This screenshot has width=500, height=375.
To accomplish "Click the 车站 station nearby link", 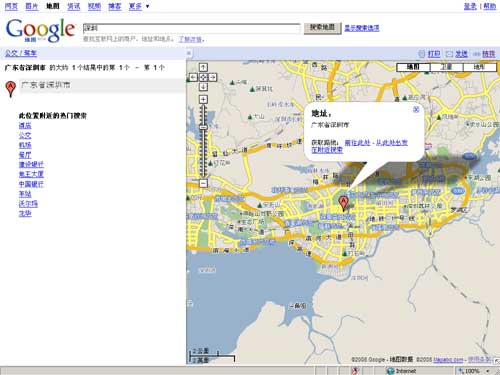I will pyautogui.click(x=25, y=194).
